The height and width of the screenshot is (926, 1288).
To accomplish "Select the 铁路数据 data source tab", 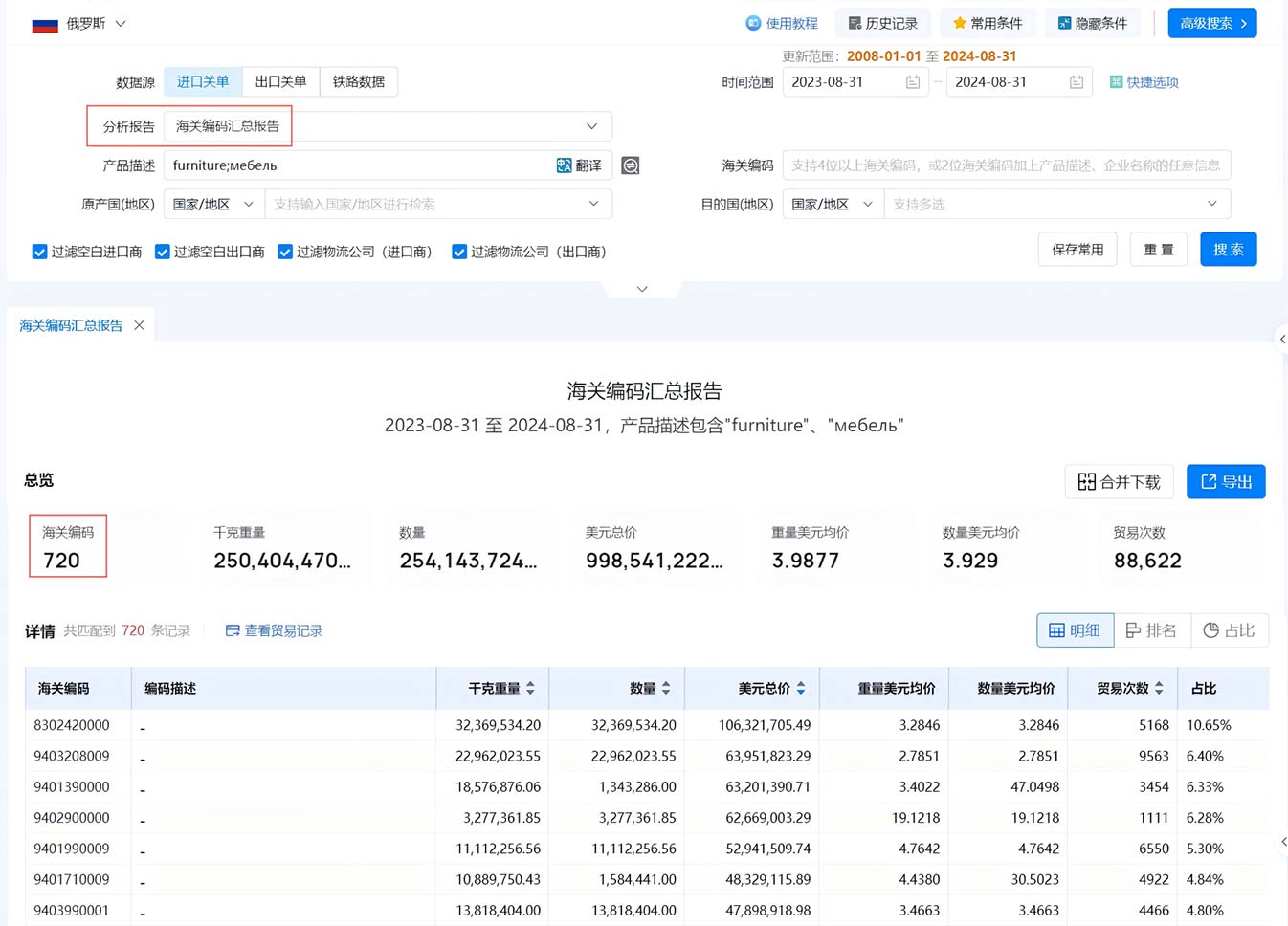I will pyautogui.click(x=359, y=81).
